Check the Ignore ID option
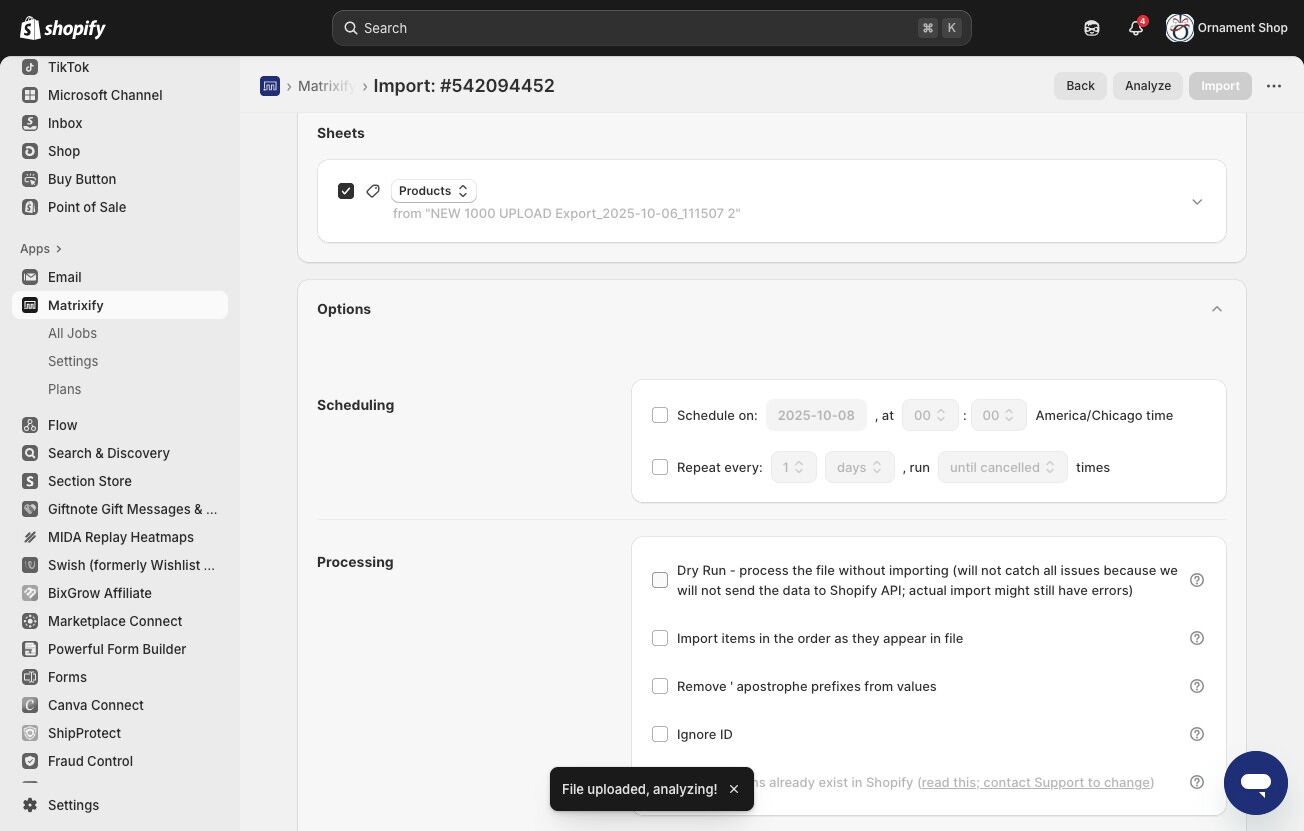 660,734
